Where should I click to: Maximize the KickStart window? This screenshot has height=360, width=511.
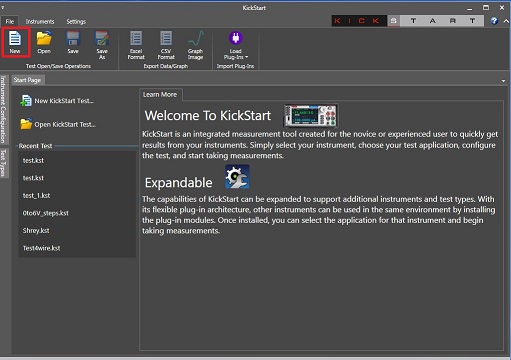point(486,7)
